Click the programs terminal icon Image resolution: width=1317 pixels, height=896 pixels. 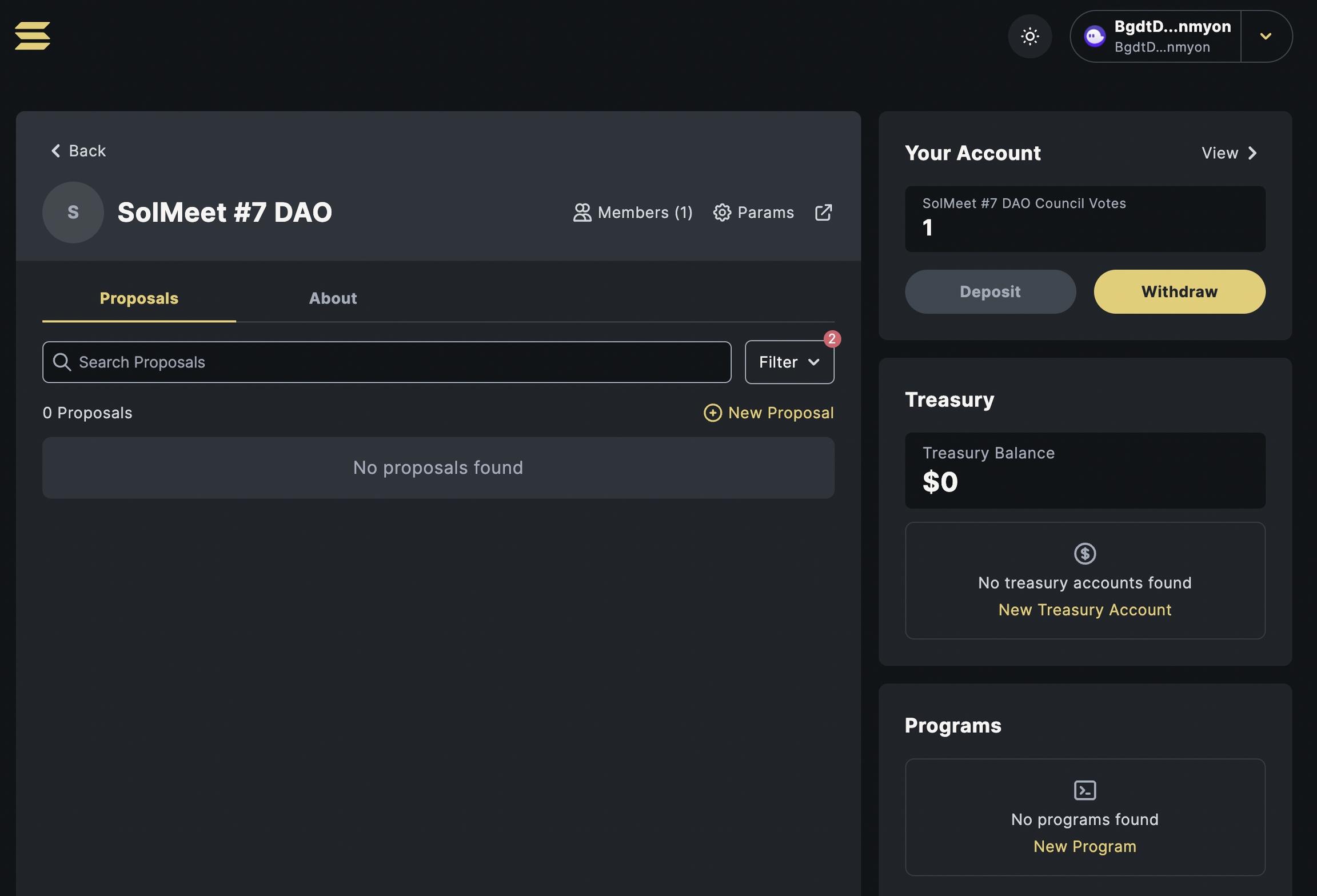1084,790
